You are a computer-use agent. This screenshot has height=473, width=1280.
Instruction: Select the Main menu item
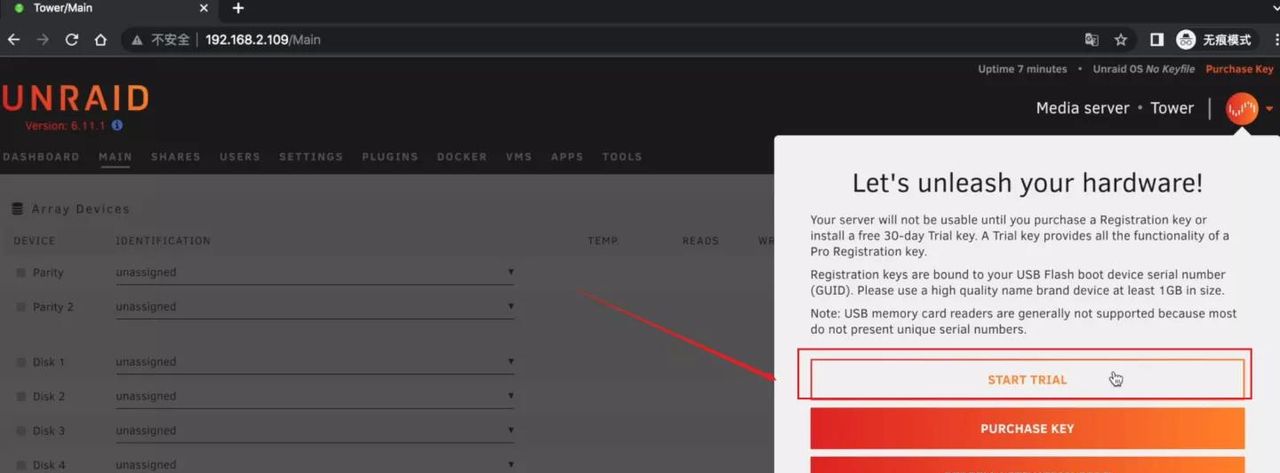tap(115, 157)
